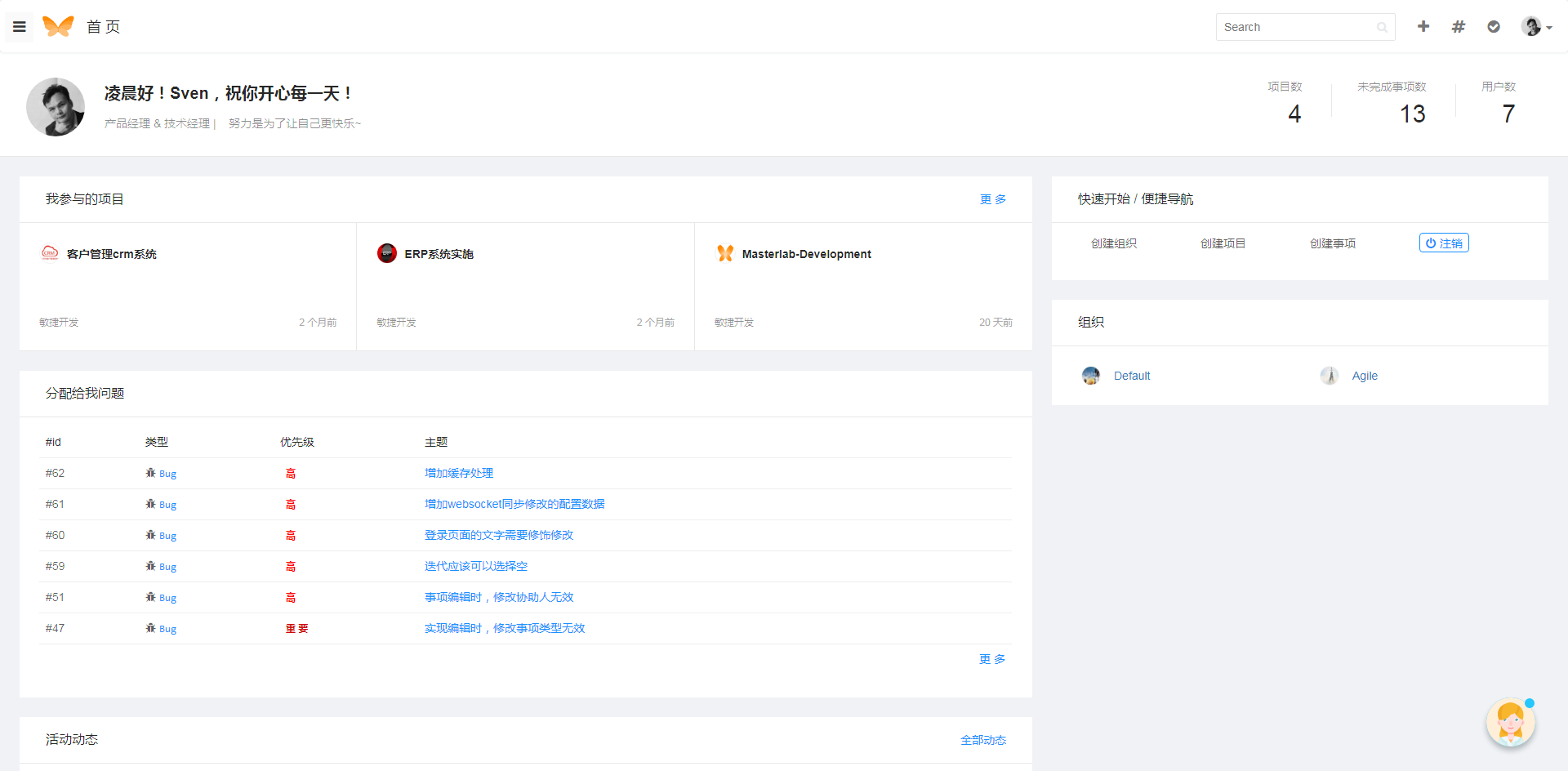Open issue 实现编辑时，修改事项类型无效

tap(505, 628)
